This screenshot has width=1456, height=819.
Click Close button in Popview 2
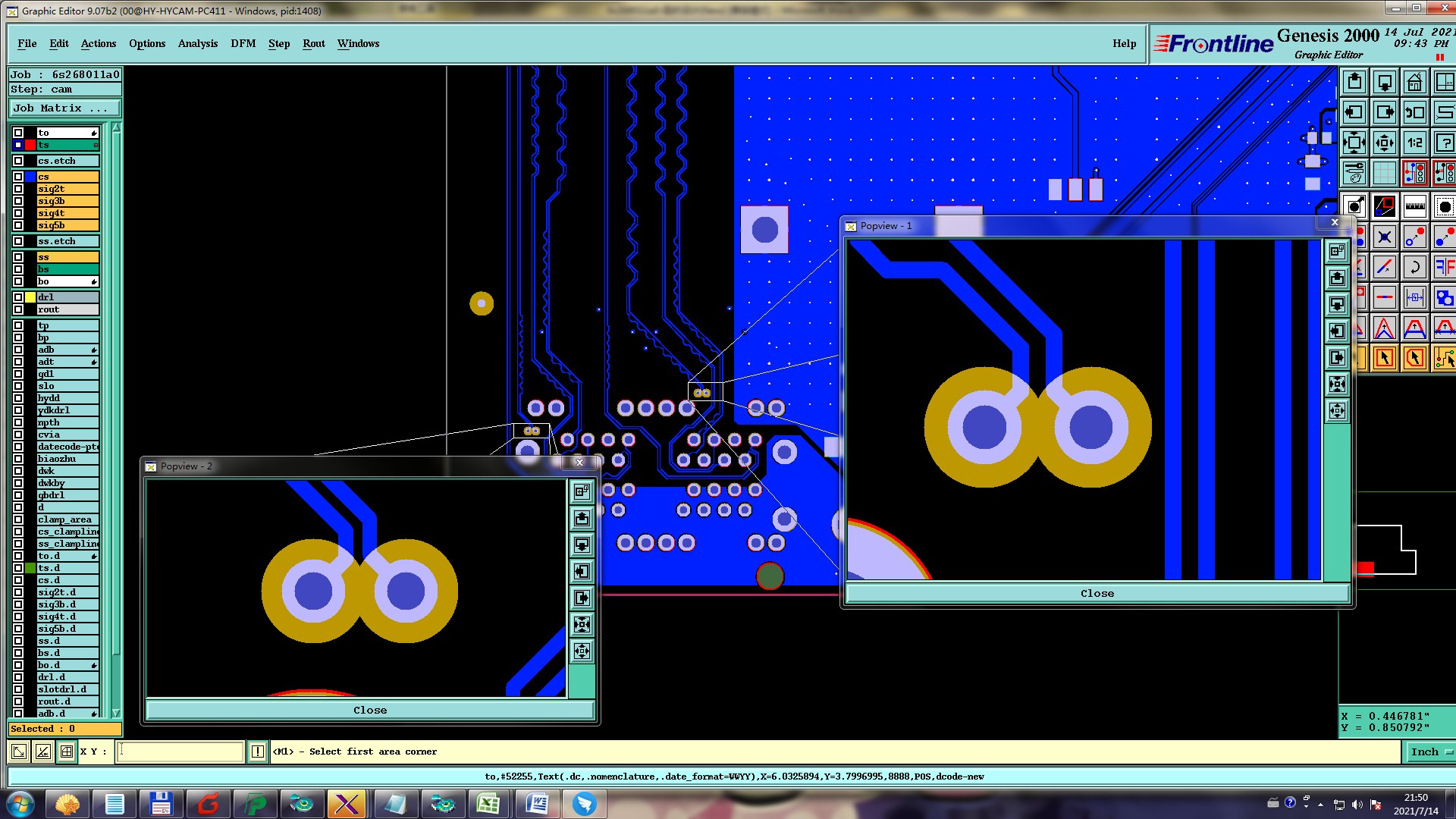[370, 710]
